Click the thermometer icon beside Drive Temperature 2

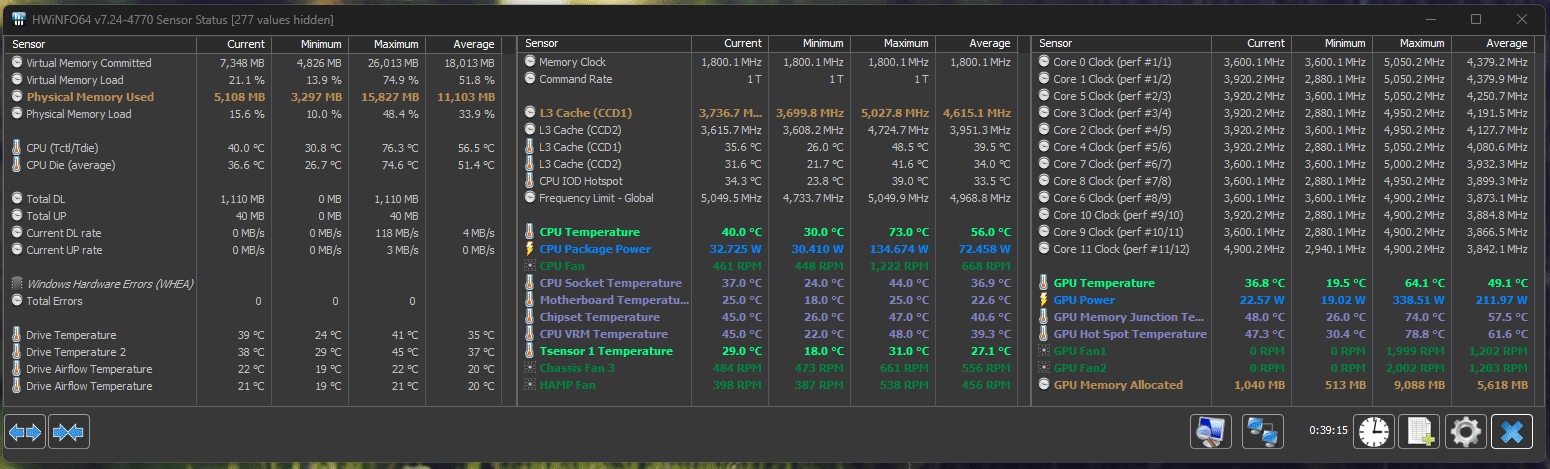(x=17, y=352)
